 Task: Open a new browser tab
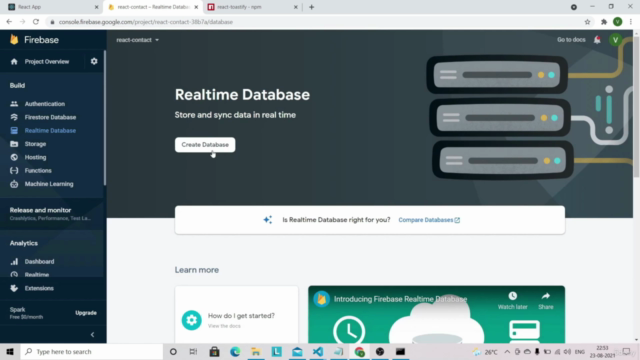pyautogui.click(x=311, y=7)
